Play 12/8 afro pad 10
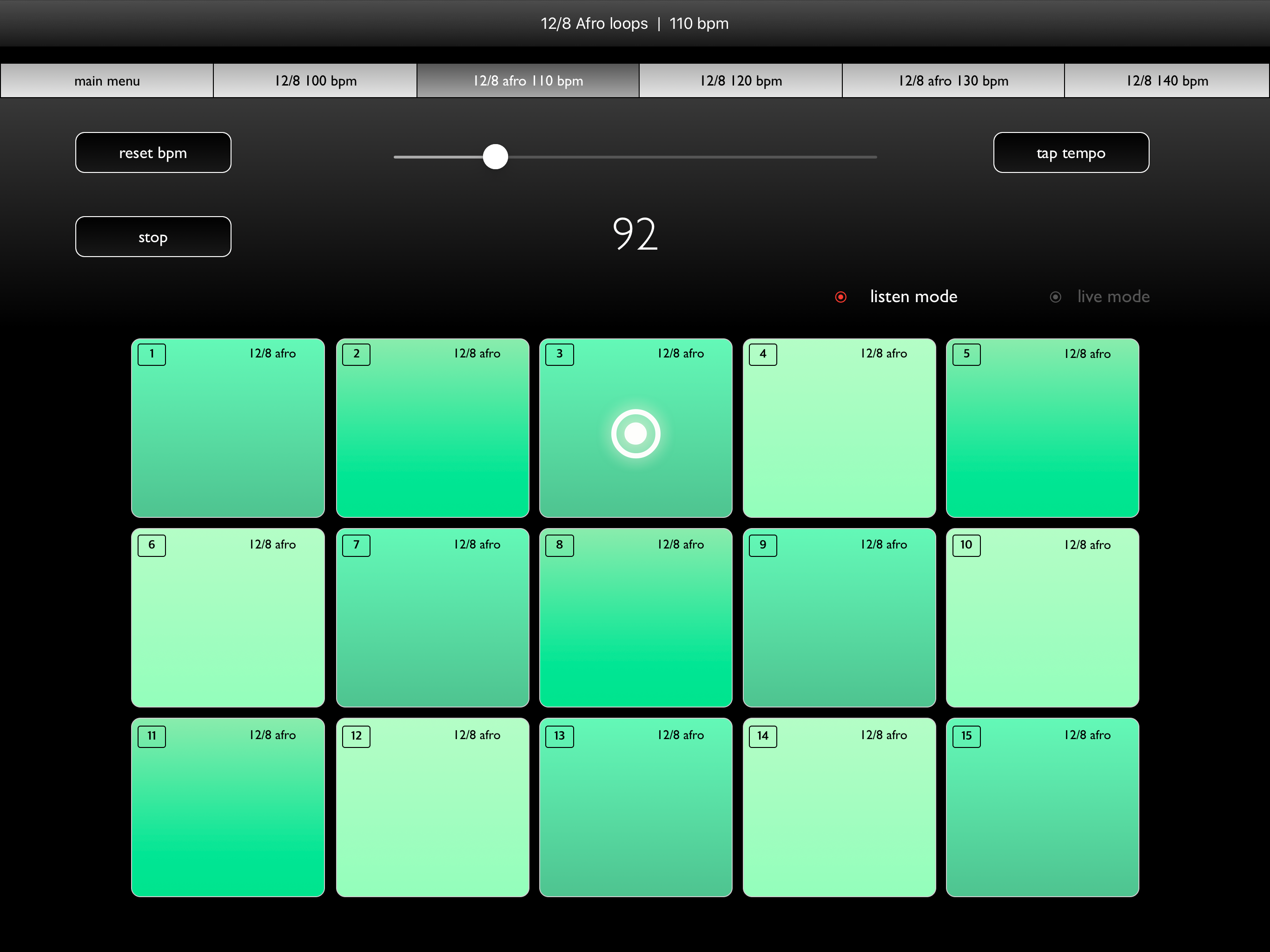Image resolution: width=1270 pixels, height=952 pixels. (x=1042, y=617)
